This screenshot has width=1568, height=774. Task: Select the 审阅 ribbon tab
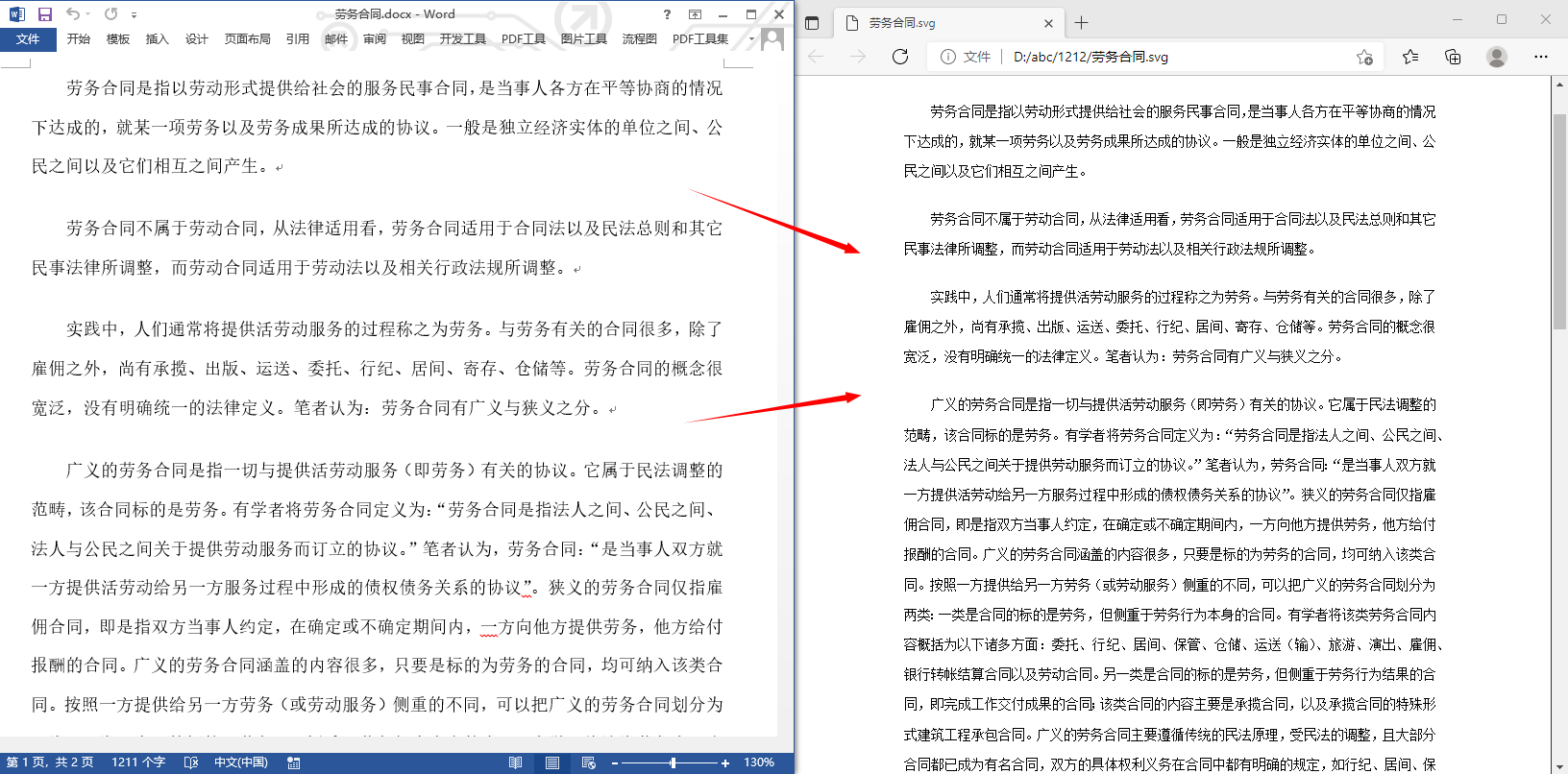click(375, 39)
